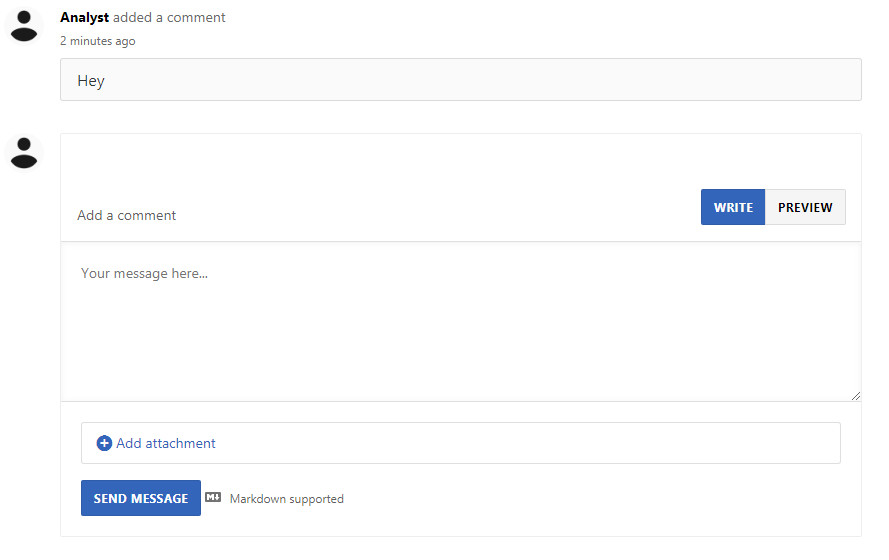Click the avatar beside the comment editor
889x560 pixels.
pyautogui.click(x=24, y=153)
